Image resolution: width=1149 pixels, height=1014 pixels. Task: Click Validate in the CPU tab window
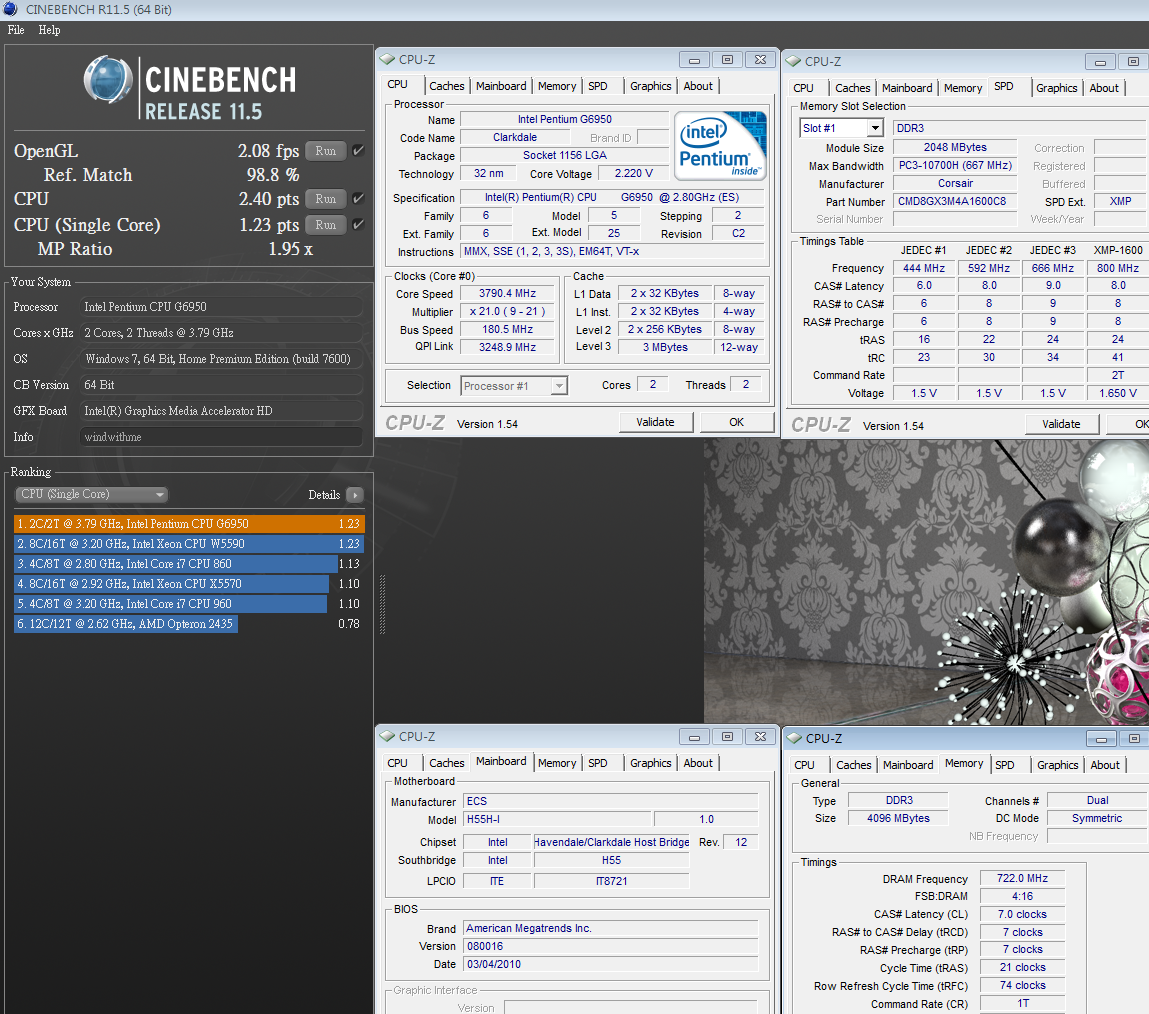coord(655,422)
